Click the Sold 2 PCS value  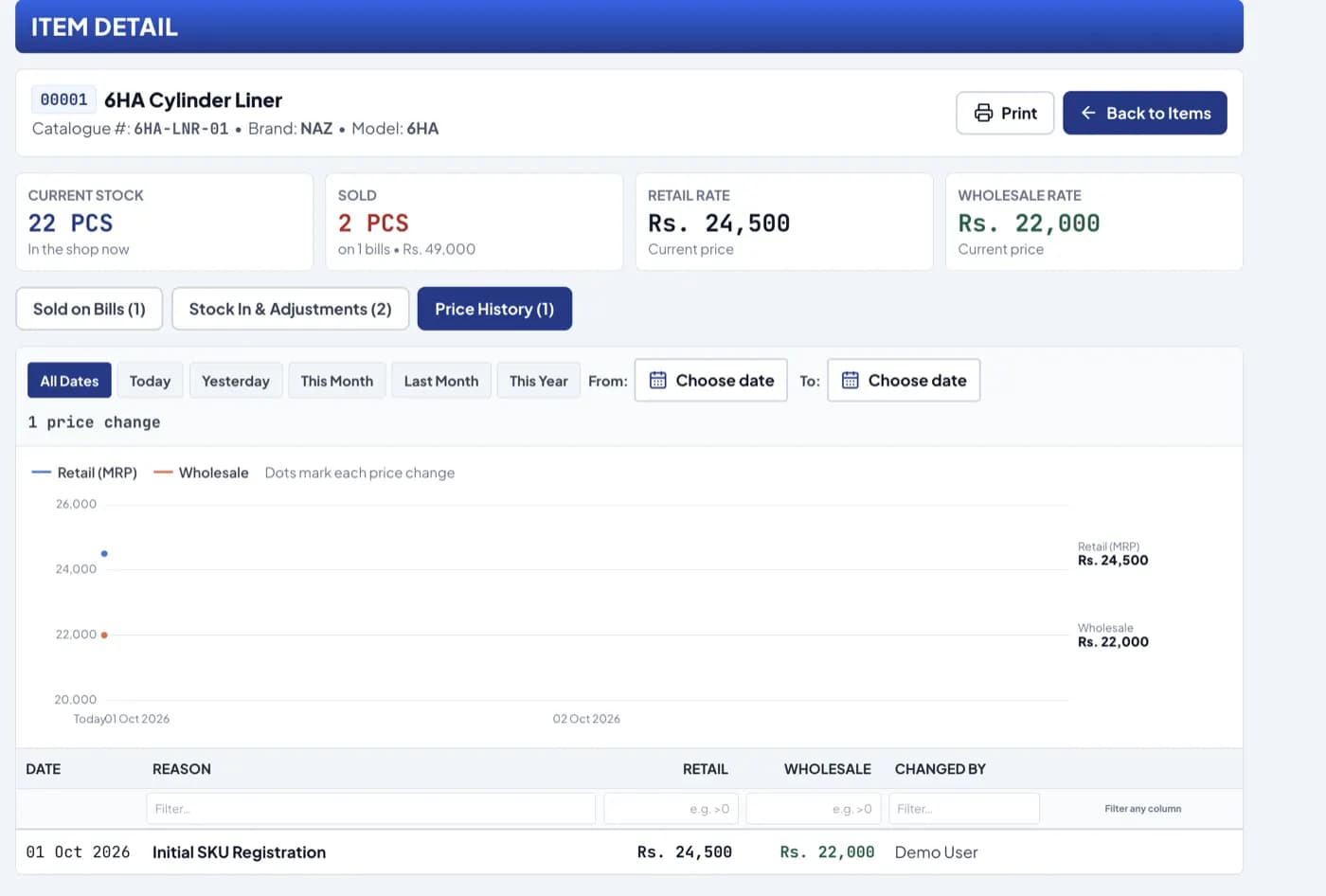click(x=373, y=224)
